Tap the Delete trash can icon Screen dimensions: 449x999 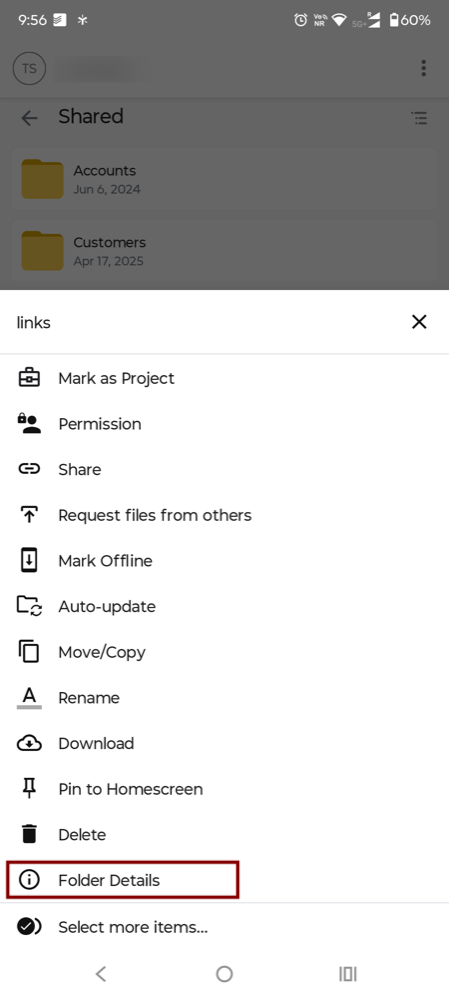coord(29,835)
